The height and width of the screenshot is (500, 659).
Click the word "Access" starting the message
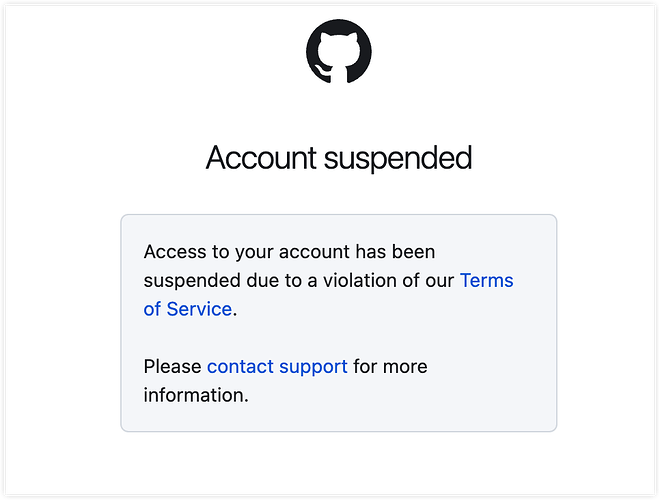(x=175, y=252)
